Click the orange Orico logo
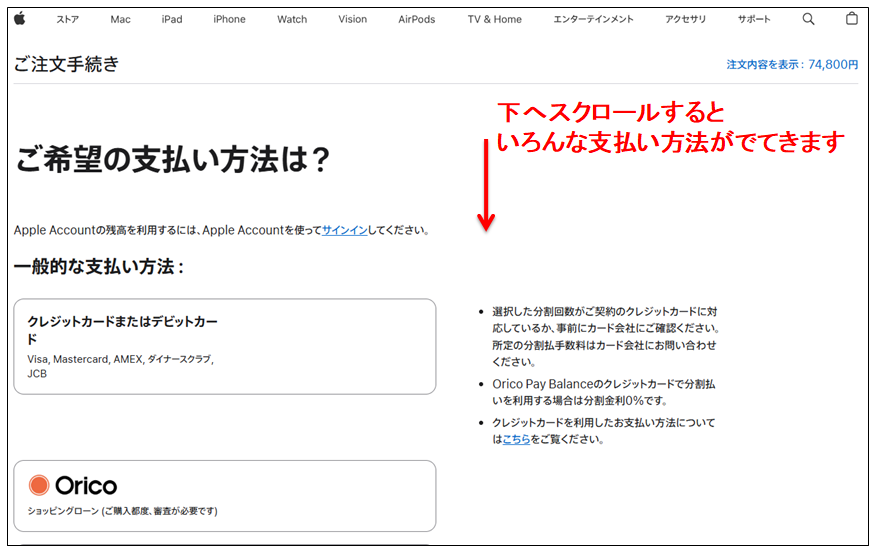 click(73, 485)
